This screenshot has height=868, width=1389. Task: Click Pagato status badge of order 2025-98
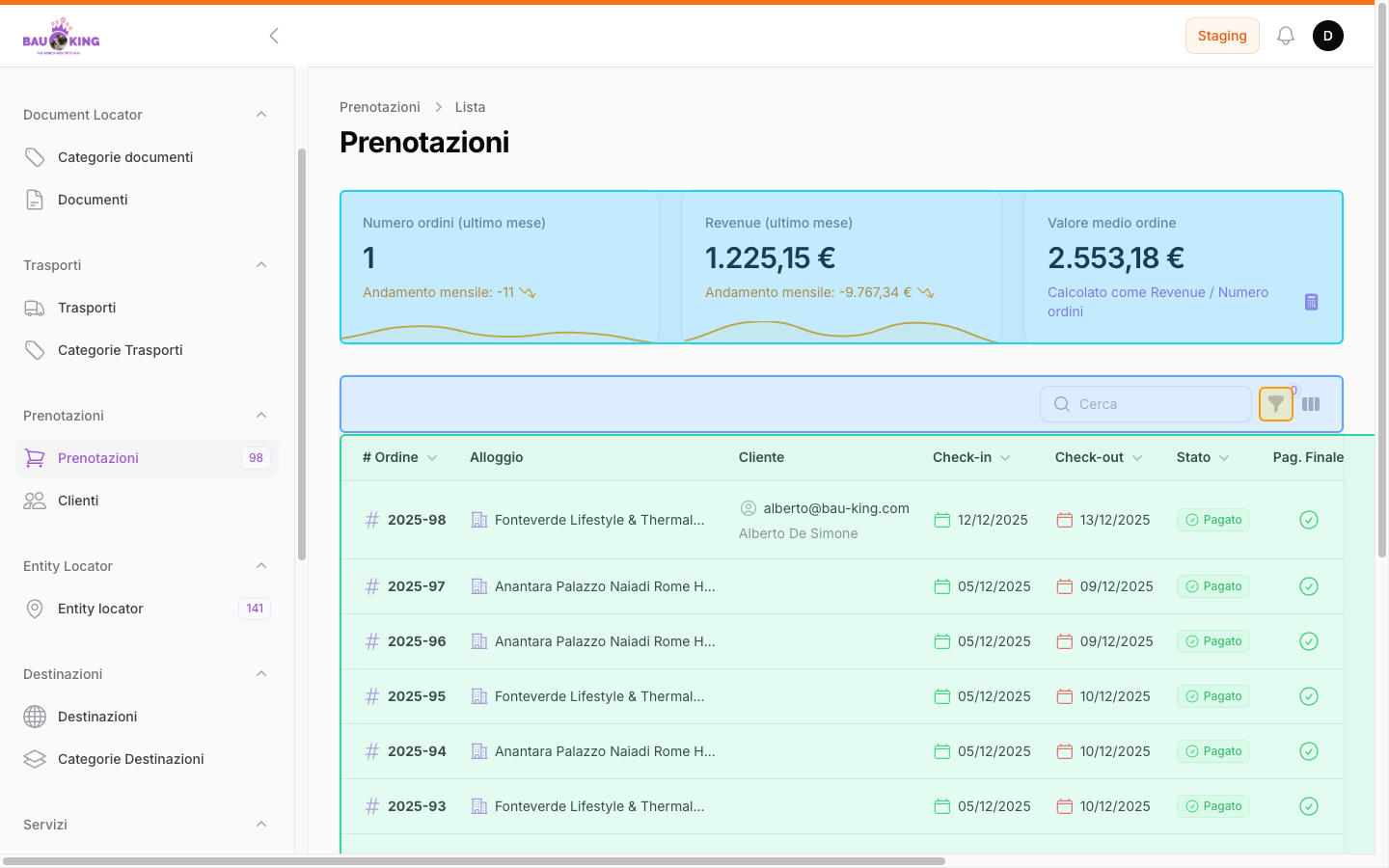(x=1213, y=520)
